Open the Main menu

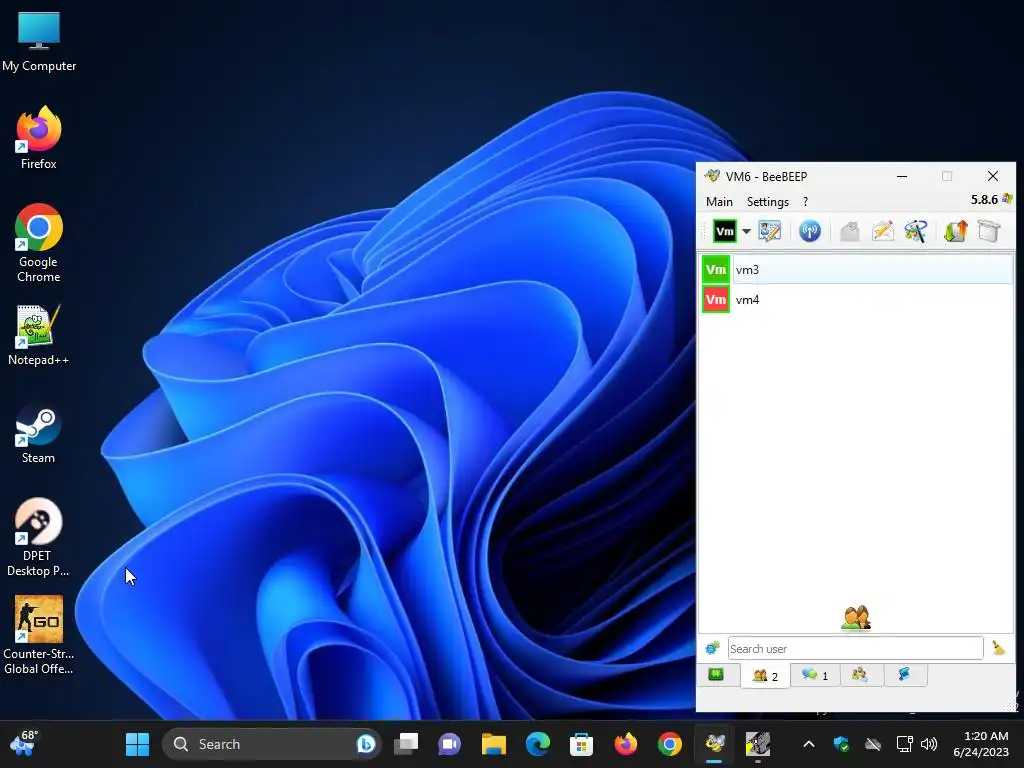click(719, 202)
